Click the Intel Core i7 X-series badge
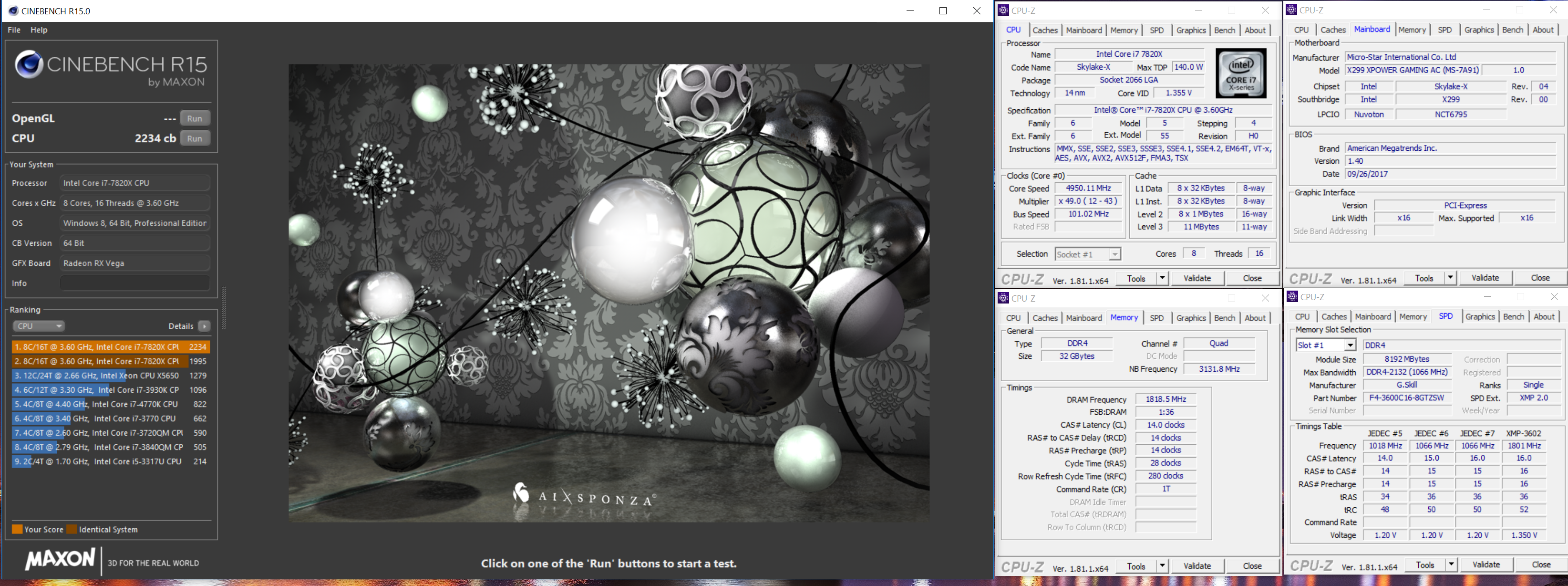Screen dimensions: 1568x586 1240,73
